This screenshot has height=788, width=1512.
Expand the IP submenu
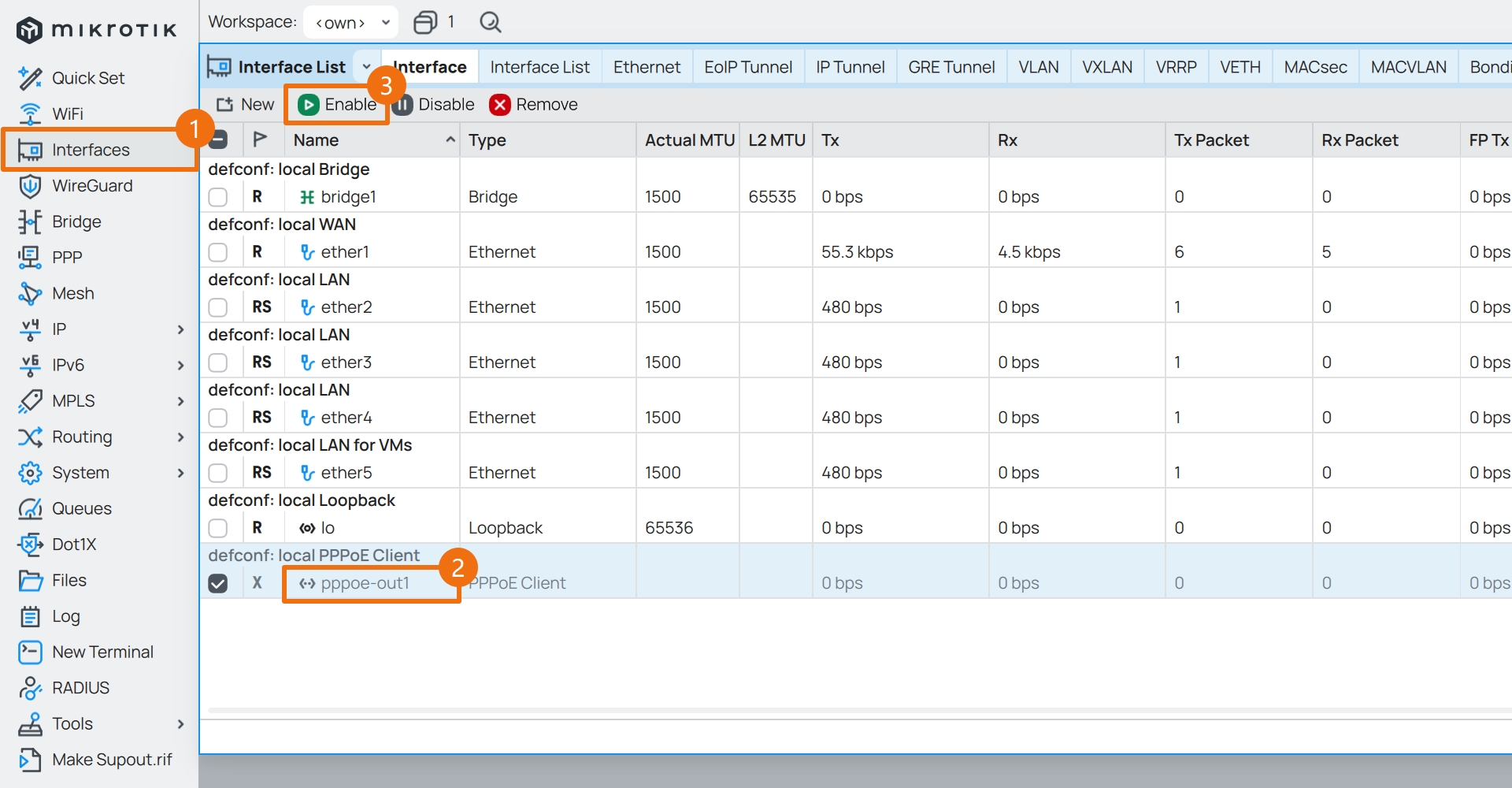pos(180,329)
